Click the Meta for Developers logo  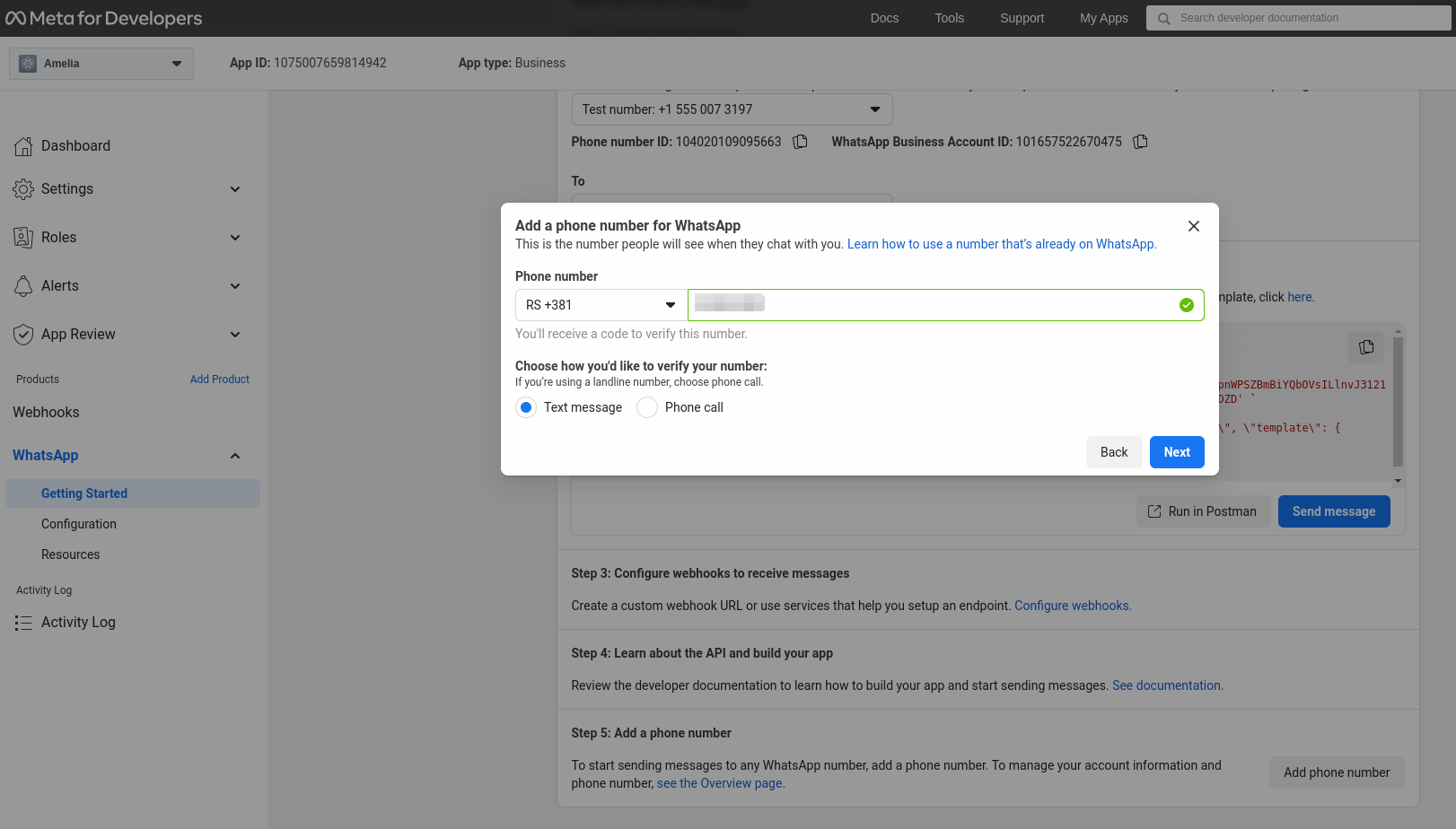click(x=103, y=18)
